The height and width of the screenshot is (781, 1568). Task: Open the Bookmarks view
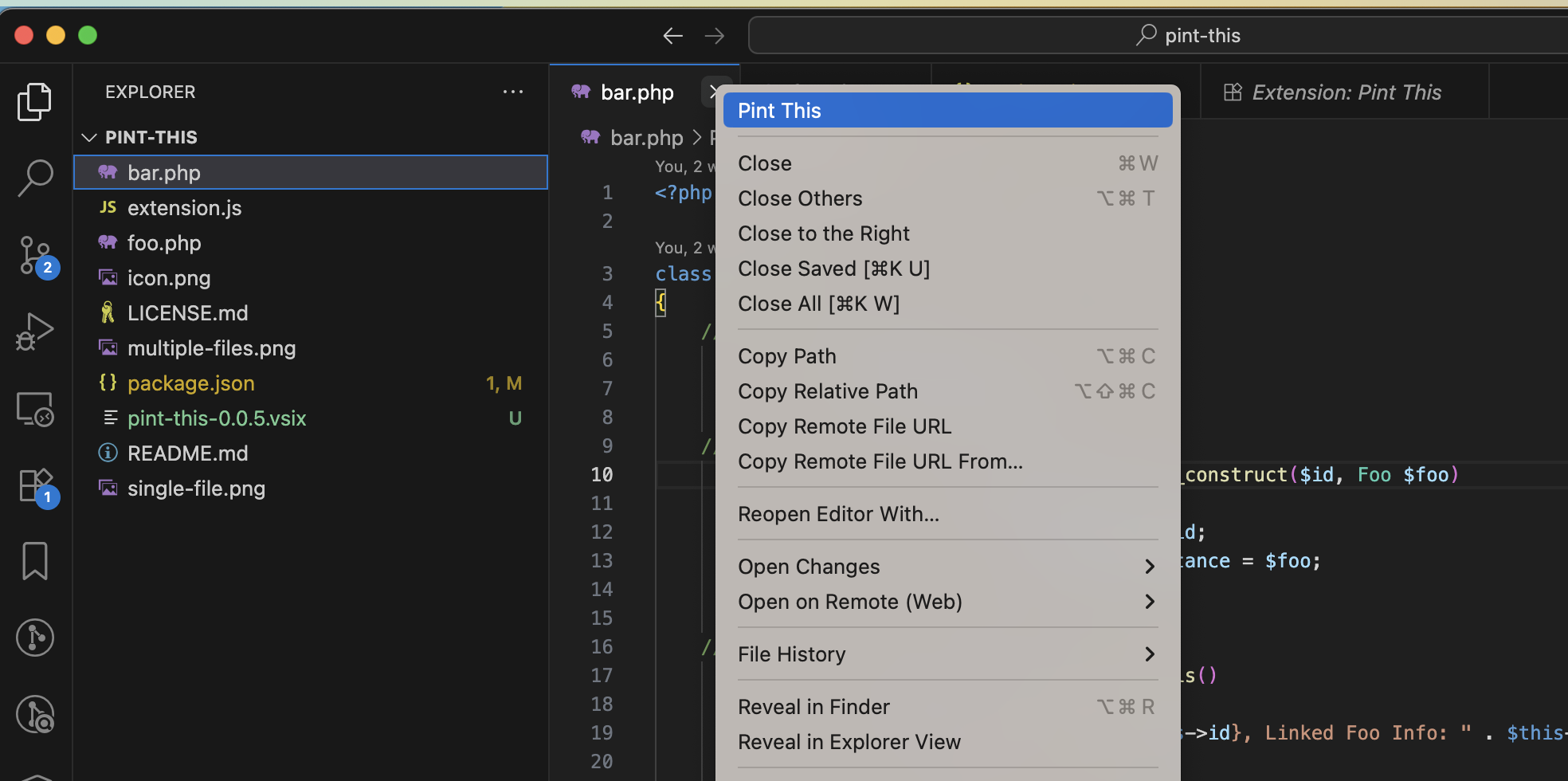[x=35, y=561]
